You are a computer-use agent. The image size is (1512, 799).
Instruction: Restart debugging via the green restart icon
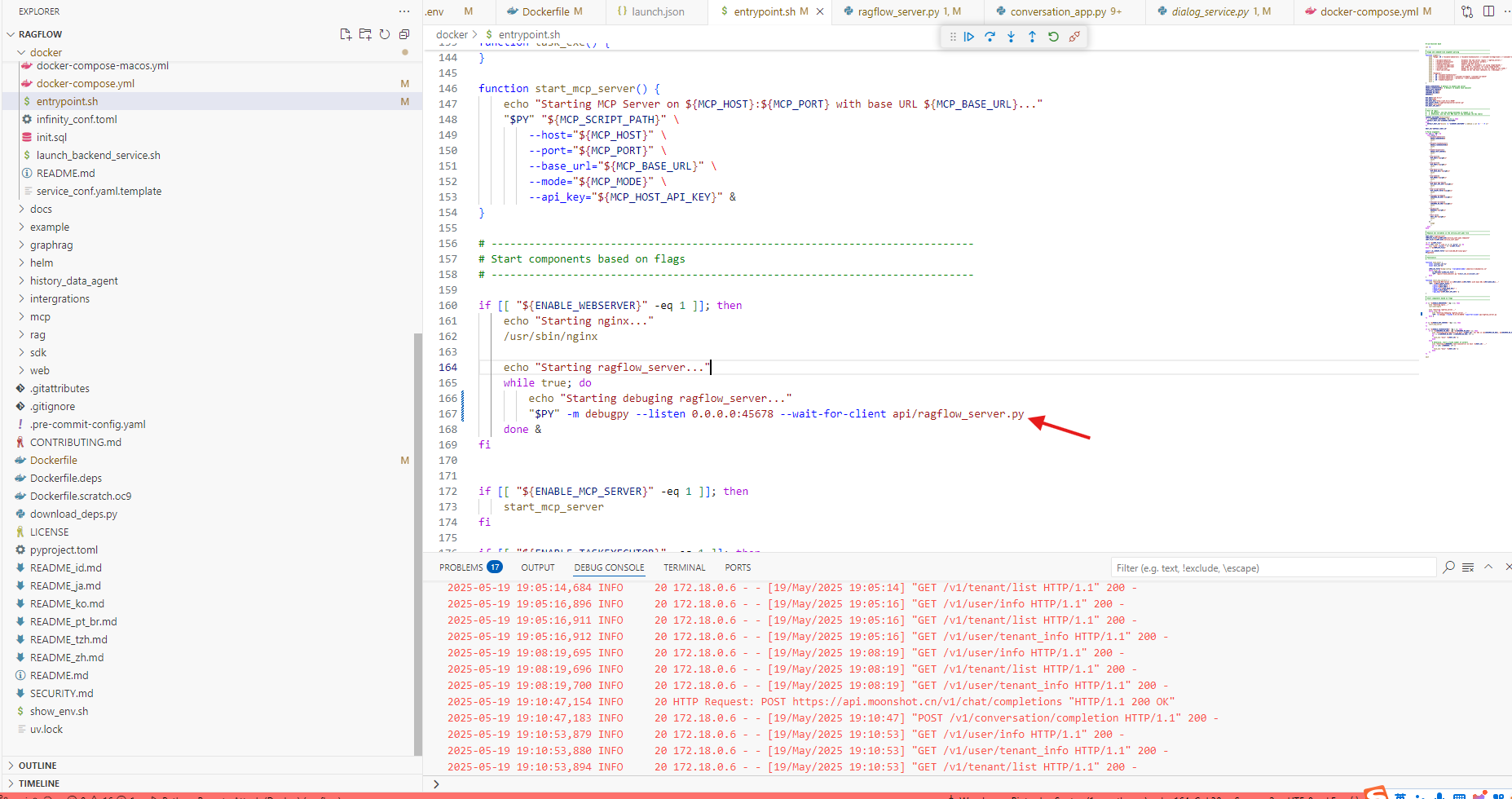tap(1053, 37)
